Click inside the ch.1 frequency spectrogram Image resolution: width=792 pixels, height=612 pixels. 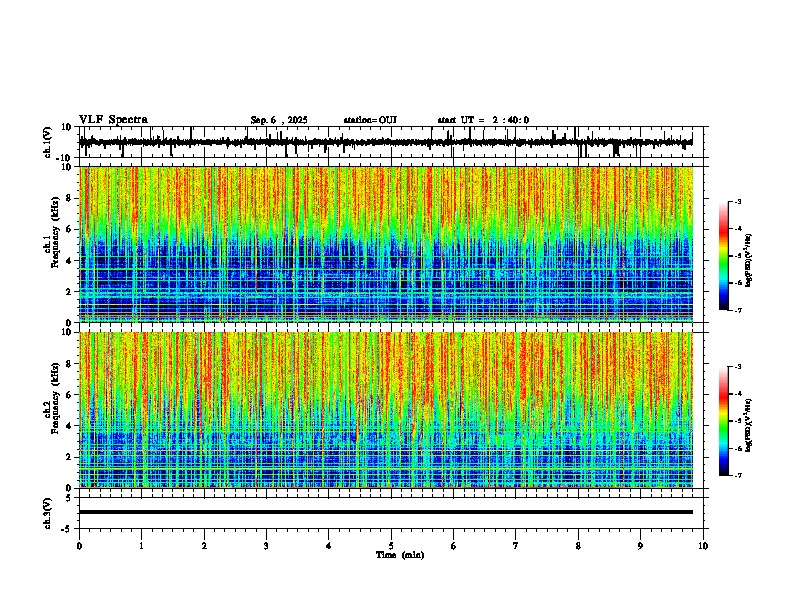(x=385, y=244)
